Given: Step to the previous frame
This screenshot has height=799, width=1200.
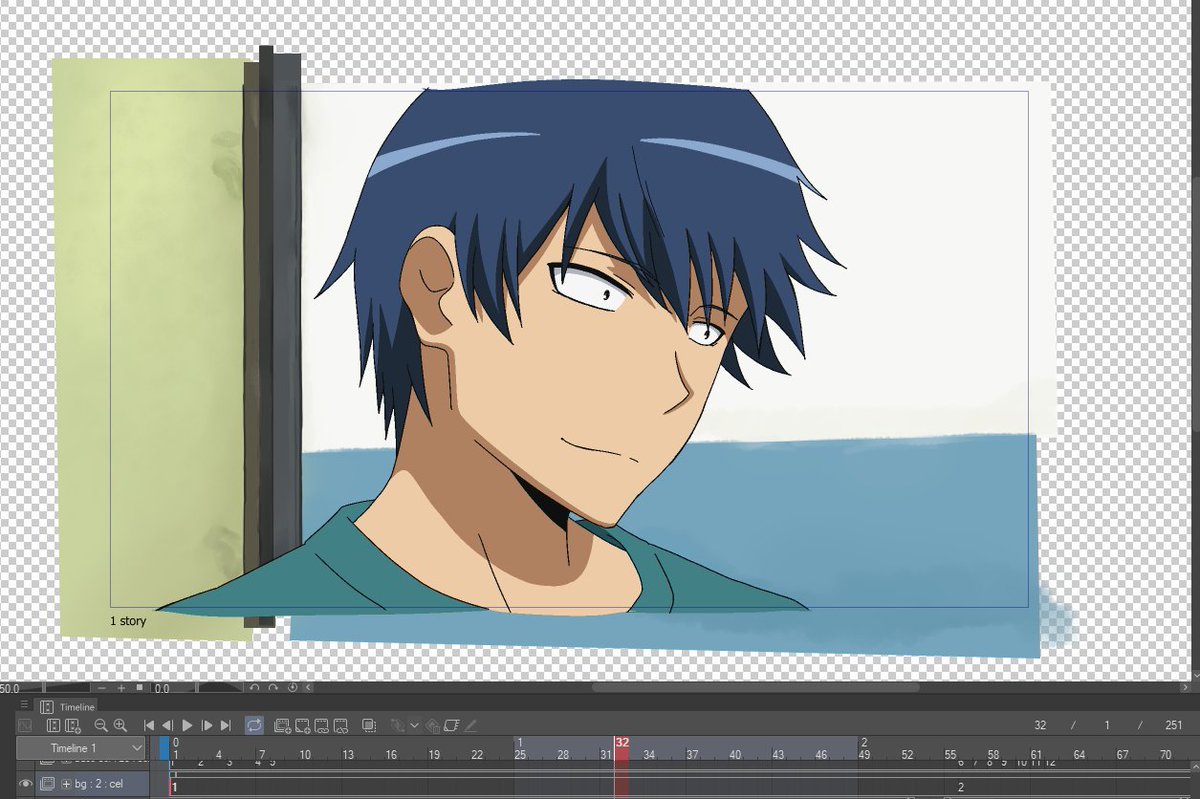Looking at the screenshot, I should (167, 725).
